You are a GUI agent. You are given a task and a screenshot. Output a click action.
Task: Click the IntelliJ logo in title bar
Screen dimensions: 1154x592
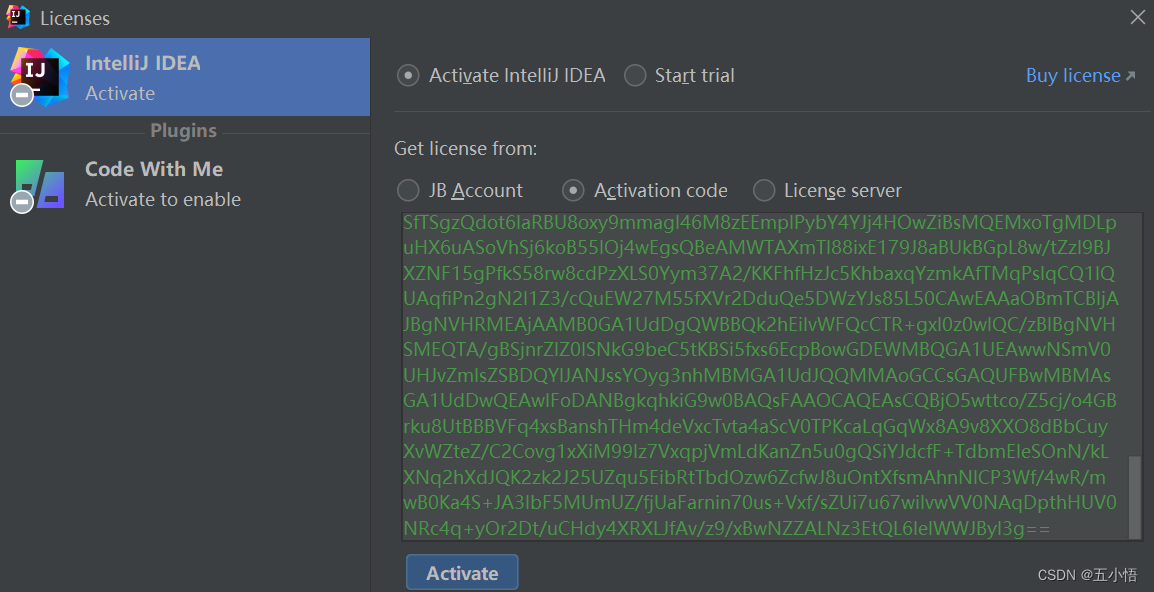pyautogui.click(x=18, y=17)
